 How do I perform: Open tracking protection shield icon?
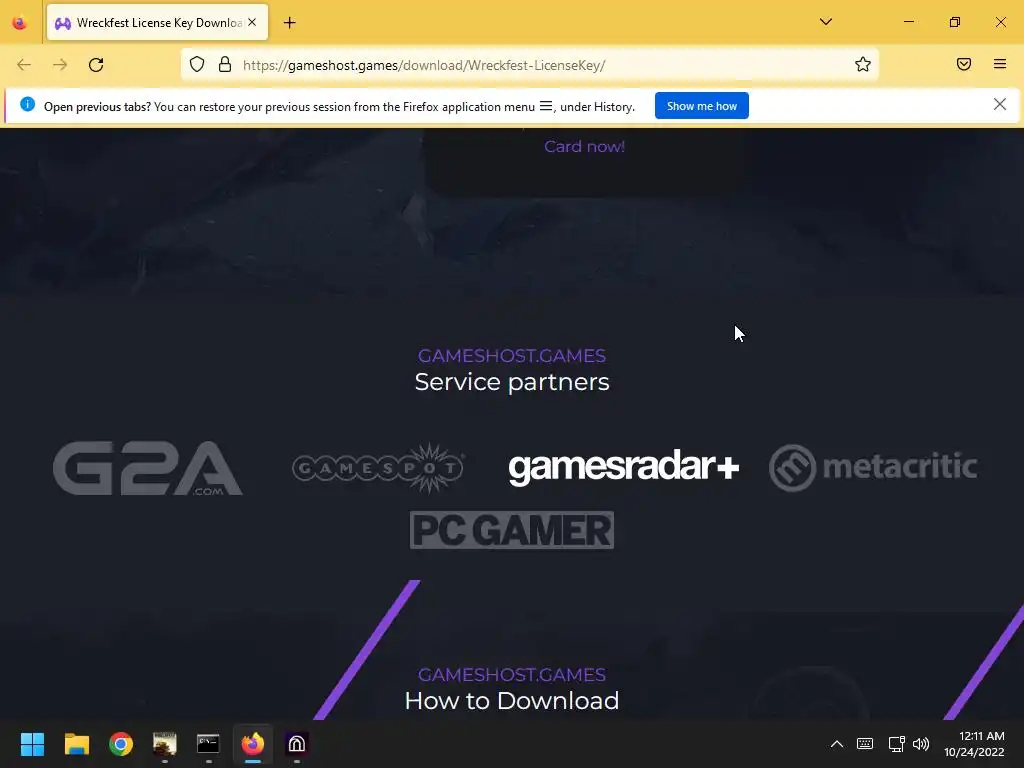tap(197, 65)
